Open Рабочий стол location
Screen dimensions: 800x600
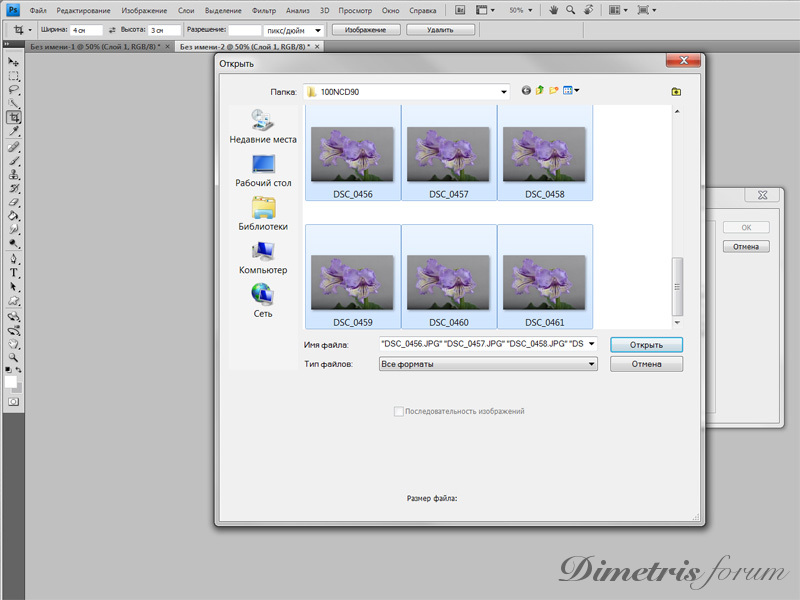(x=263, y=170)
